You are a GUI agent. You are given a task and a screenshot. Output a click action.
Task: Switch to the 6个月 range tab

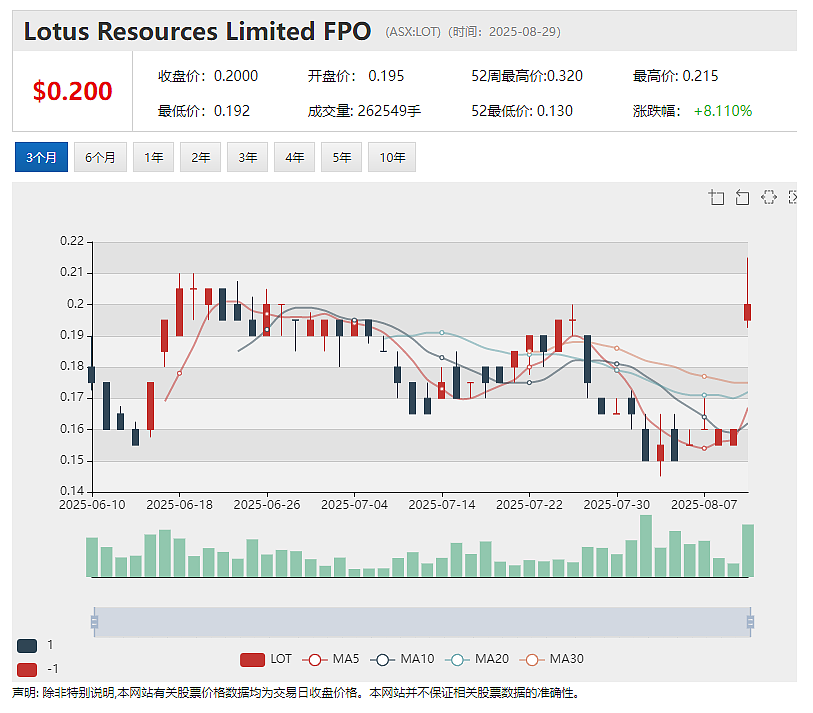click(x=100, y=157)
